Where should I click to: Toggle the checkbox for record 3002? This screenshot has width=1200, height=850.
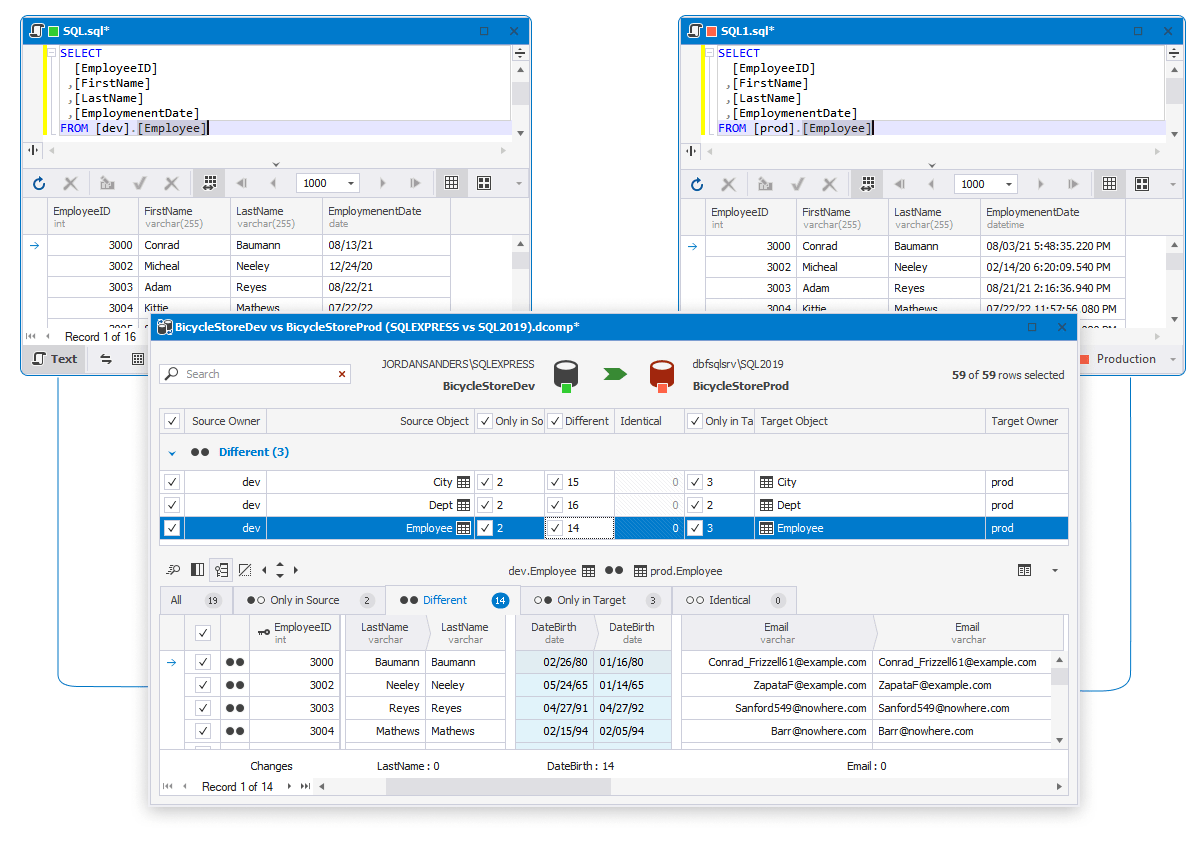(203, 685)
